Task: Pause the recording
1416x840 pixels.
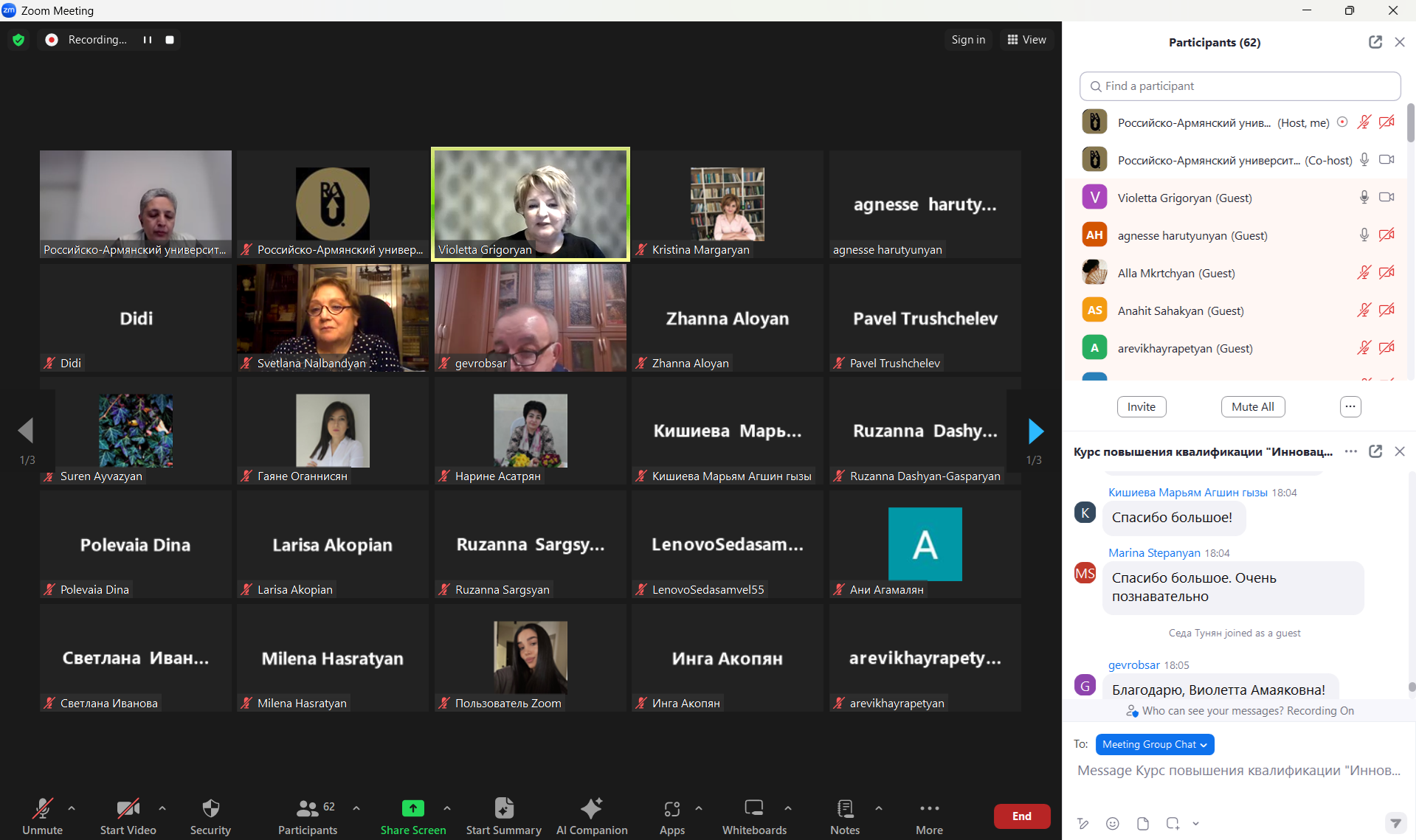Action: click(x=148, y=40)
